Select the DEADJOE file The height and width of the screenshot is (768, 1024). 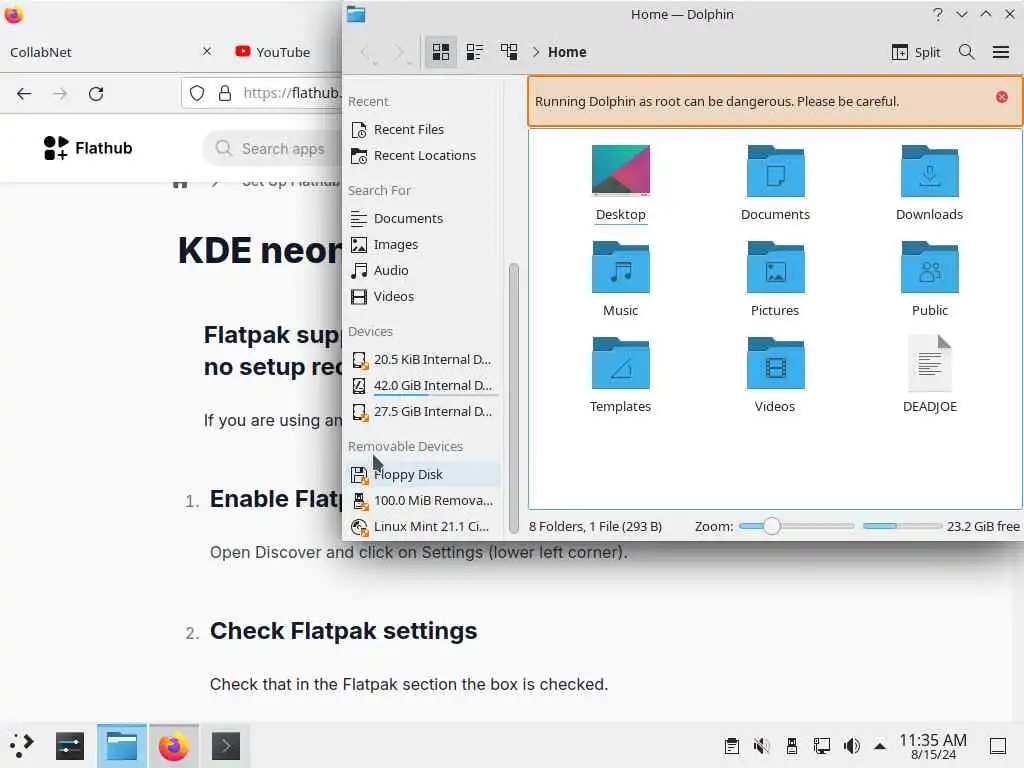[x=929, y=376]
